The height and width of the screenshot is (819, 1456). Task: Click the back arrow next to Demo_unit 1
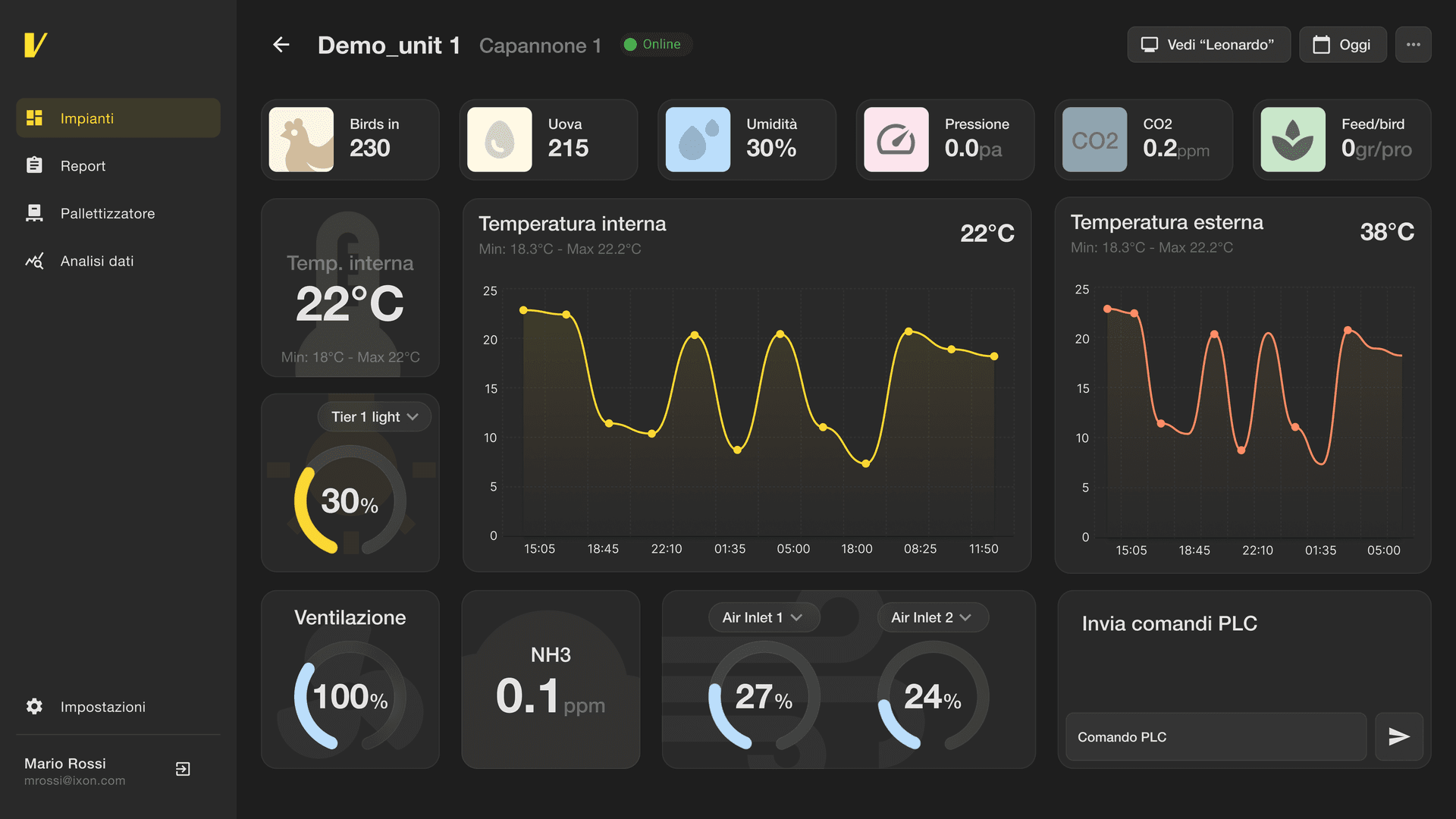click(281, 45)
